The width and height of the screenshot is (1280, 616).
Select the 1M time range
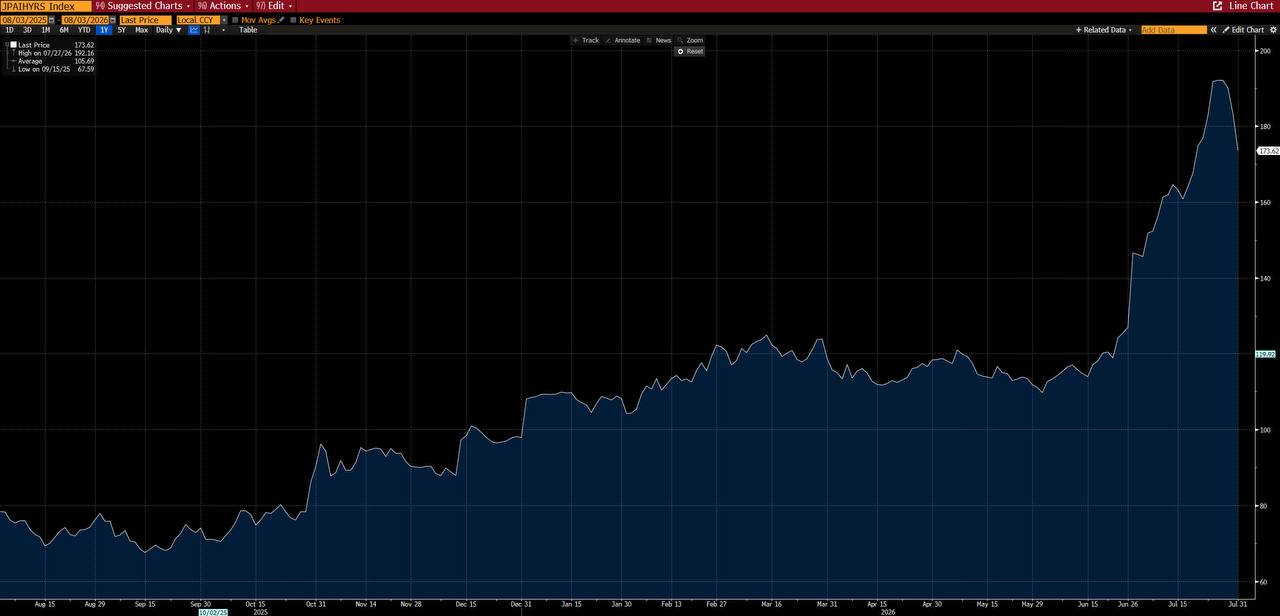tap(45, 30)
